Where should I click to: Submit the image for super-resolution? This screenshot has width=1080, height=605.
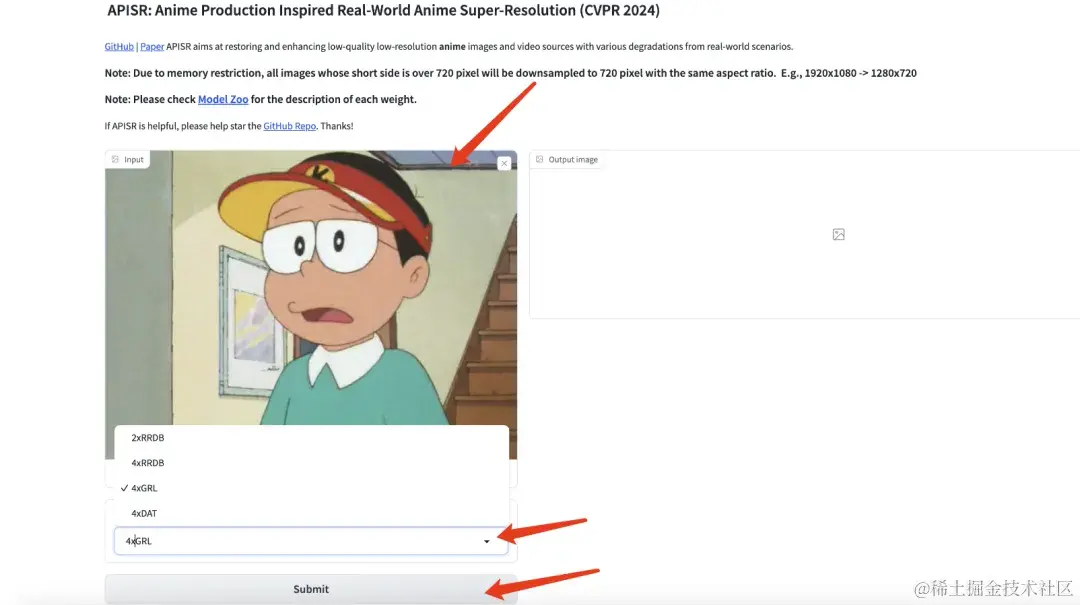click(311, 589)
